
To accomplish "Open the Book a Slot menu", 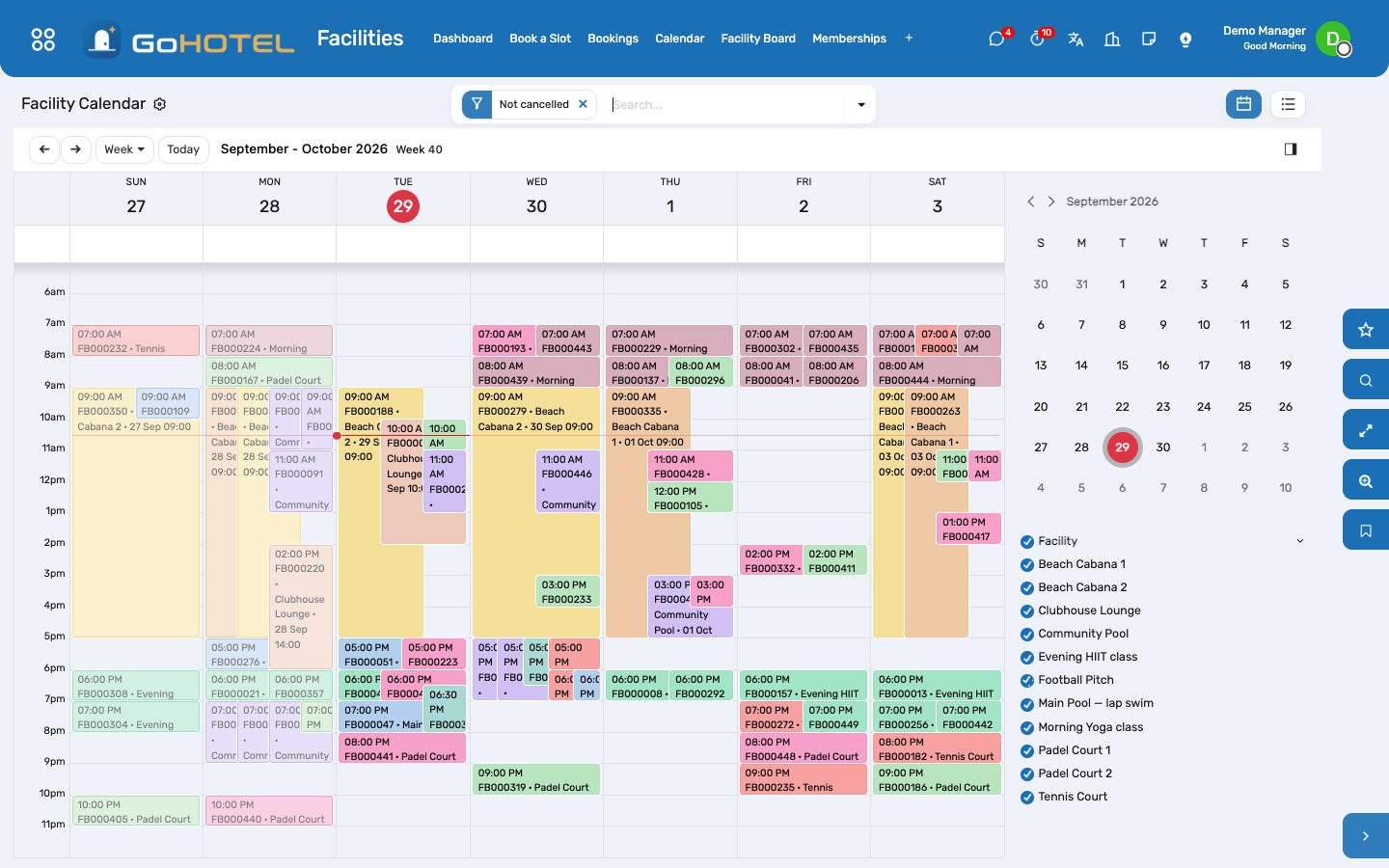I will coord(540,39).
